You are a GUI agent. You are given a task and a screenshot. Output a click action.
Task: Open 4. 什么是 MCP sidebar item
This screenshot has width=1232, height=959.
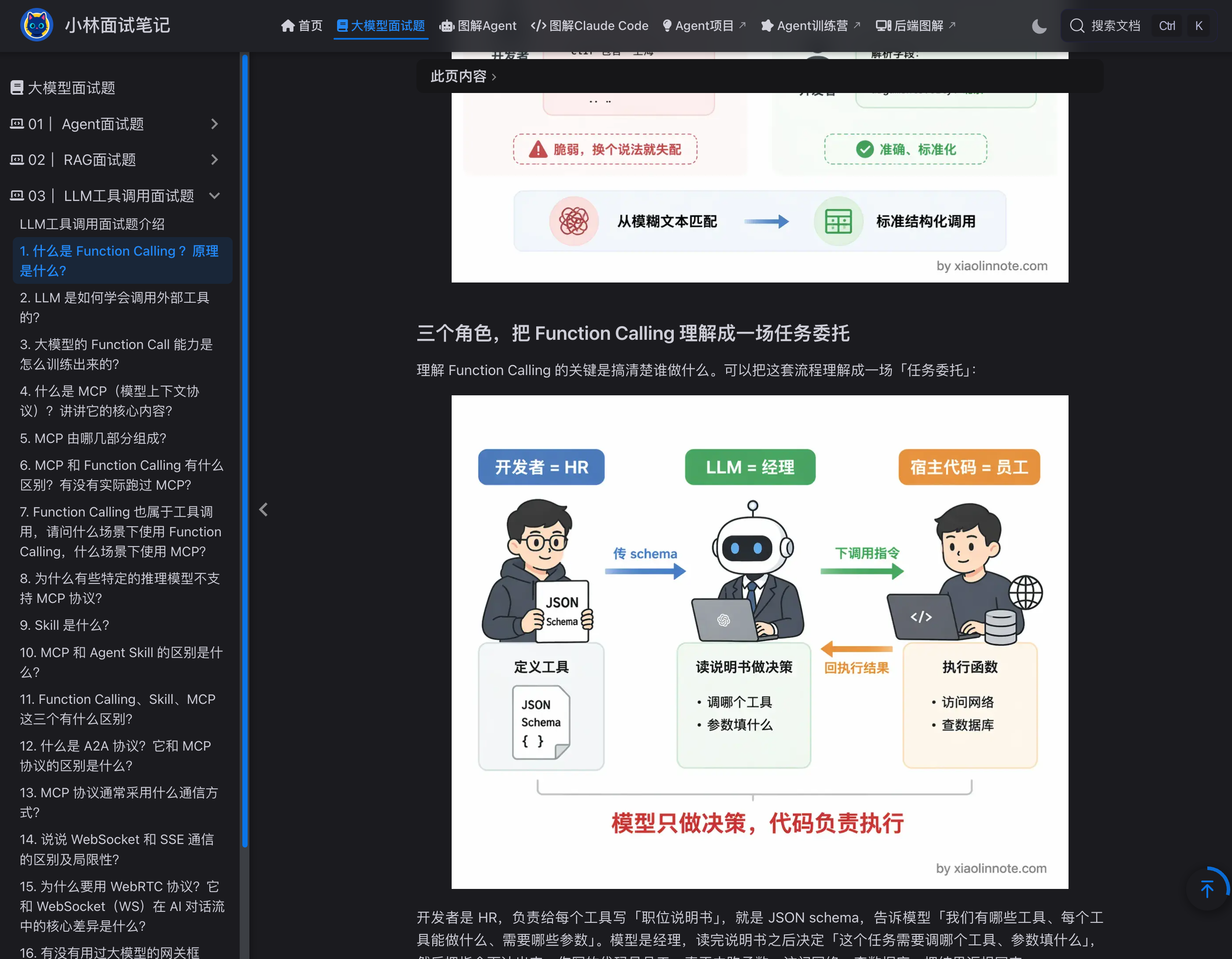[122, 401]
